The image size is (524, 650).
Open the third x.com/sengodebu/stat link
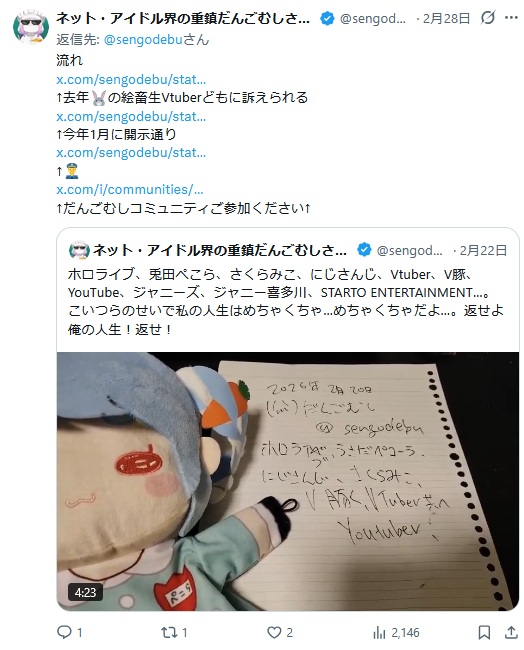point(131,153)
